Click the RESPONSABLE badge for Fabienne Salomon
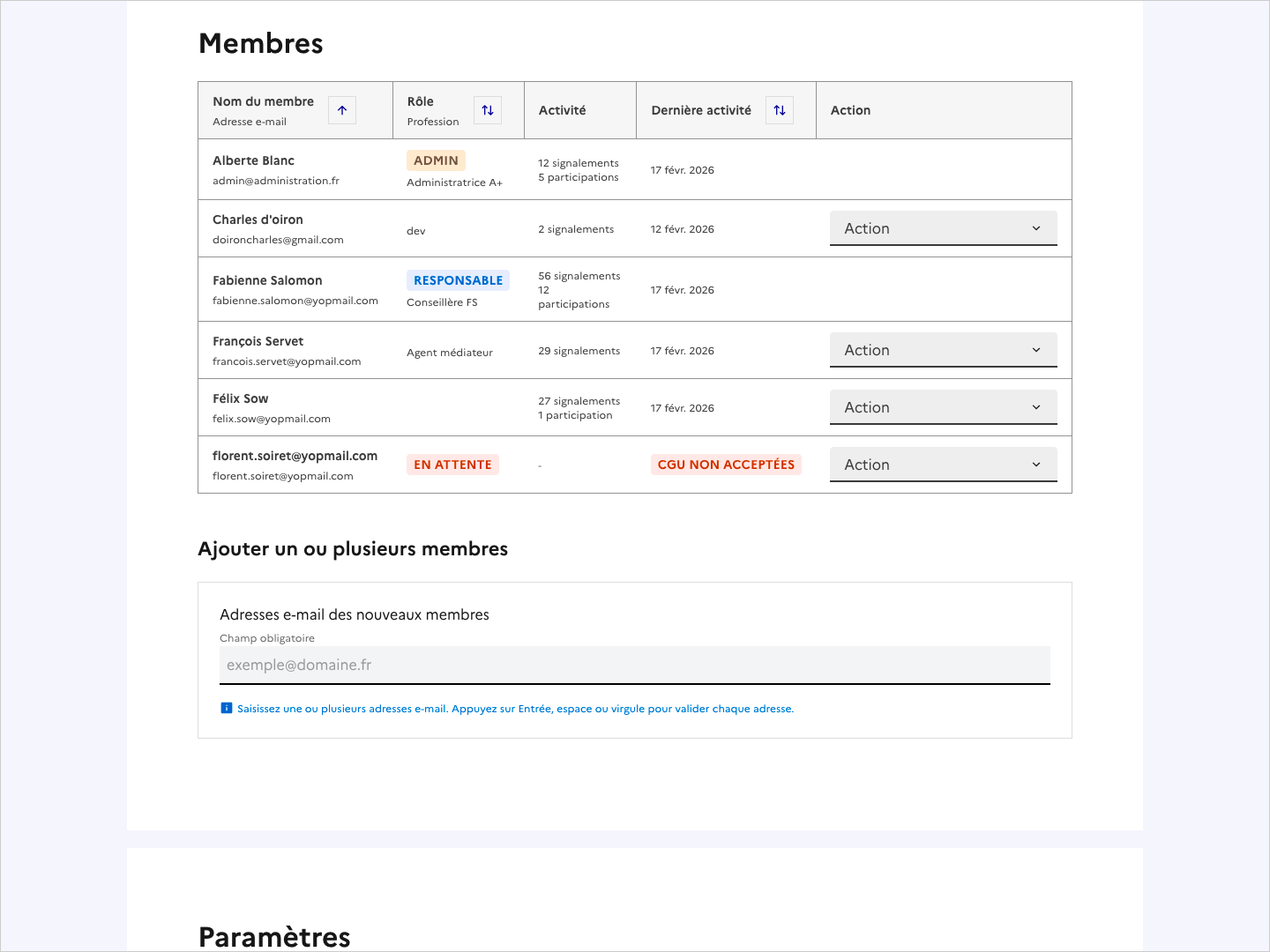 (x=458, y=280)
